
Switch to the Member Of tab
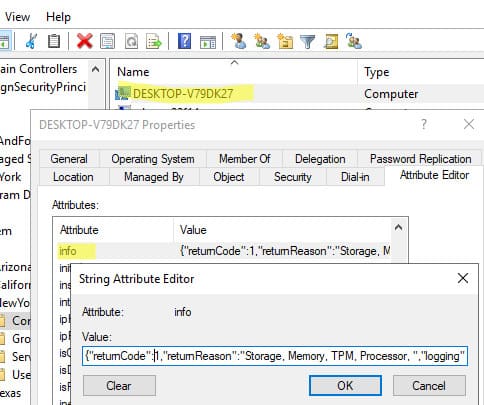click(x=244, y=159)
